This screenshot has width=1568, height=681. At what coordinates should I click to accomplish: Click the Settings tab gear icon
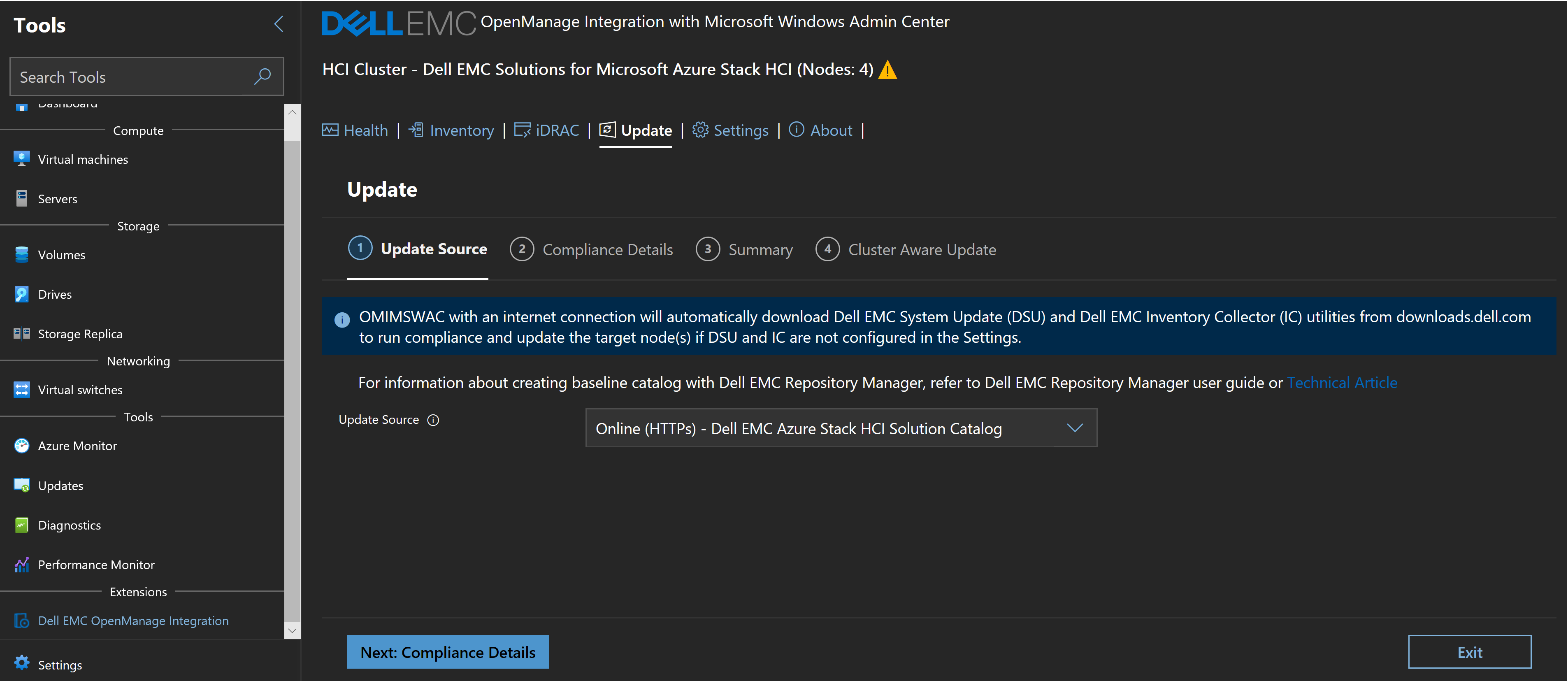(700, 130)
